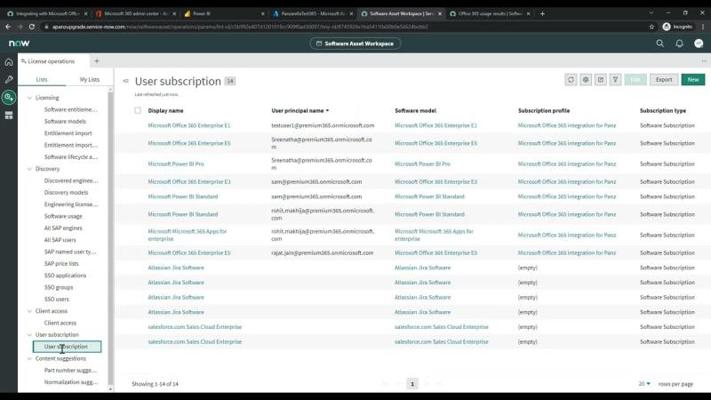Switch to the My Lists tab

pyautogui.click(x=89, y=79)
